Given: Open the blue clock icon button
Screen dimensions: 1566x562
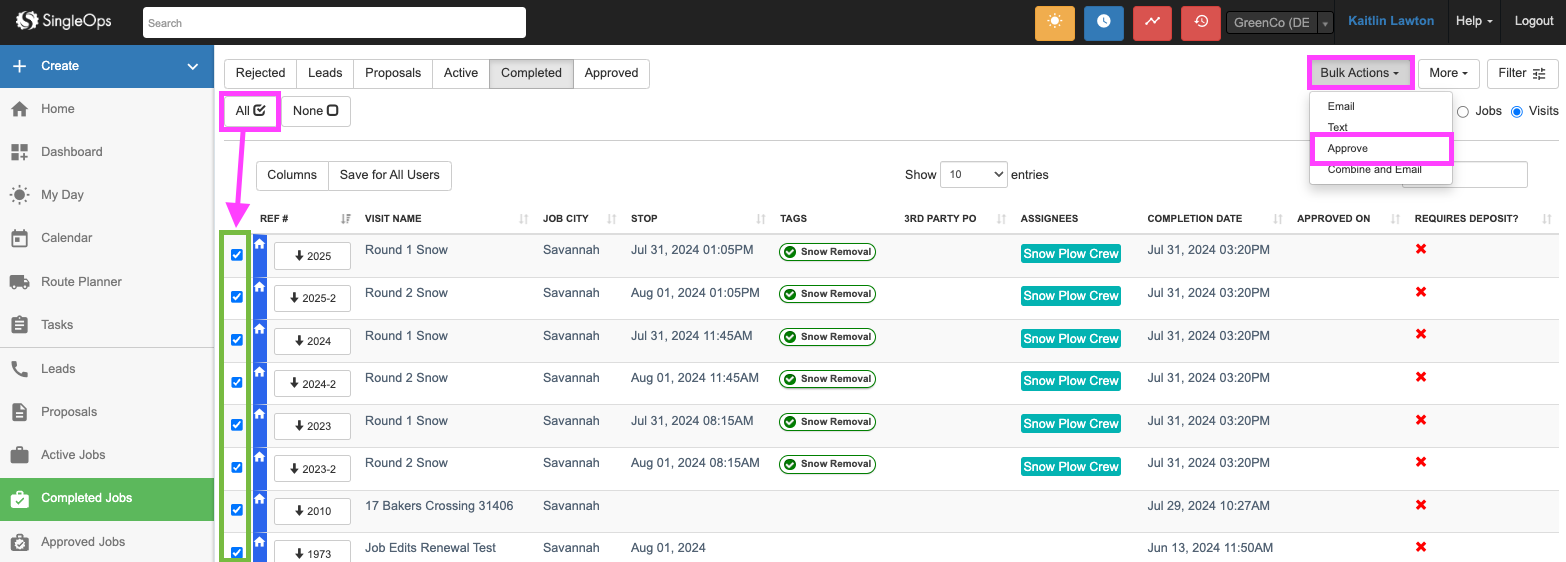Looking at the screenshot, I should [1103, 22].
